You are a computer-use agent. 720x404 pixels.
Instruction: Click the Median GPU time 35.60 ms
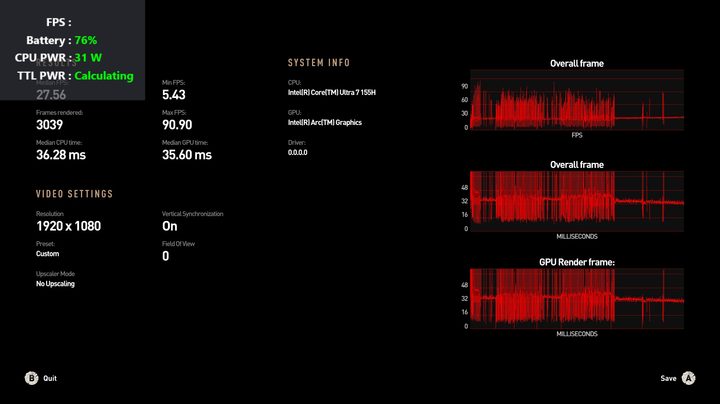point(187,155)
